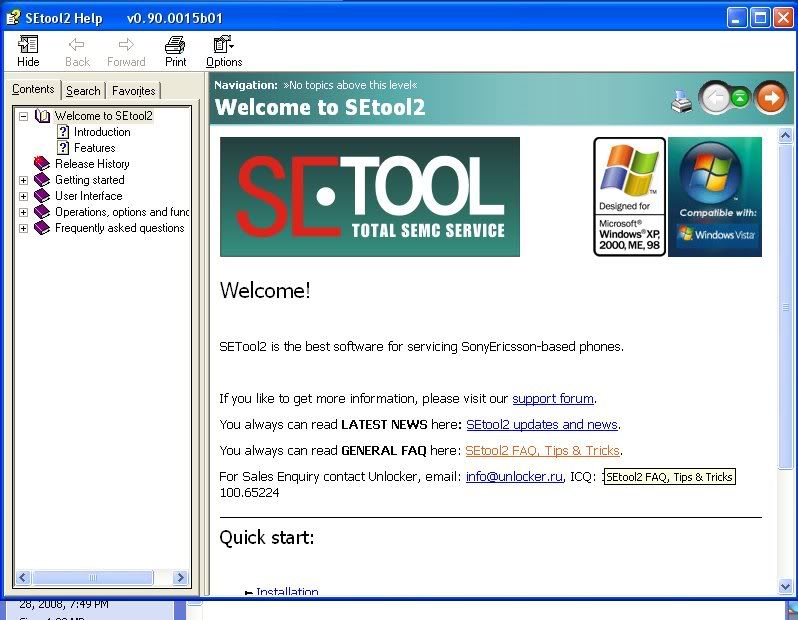The image size is (798, 620).
Task: Click the printer icon in header
Action: (x=681, y=100)
